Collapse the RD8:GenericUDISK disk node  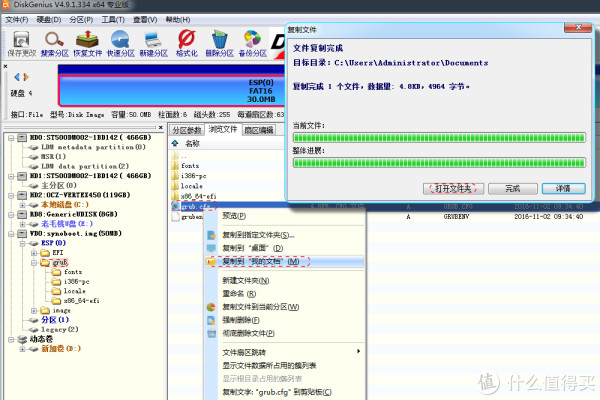pos(11,214)
